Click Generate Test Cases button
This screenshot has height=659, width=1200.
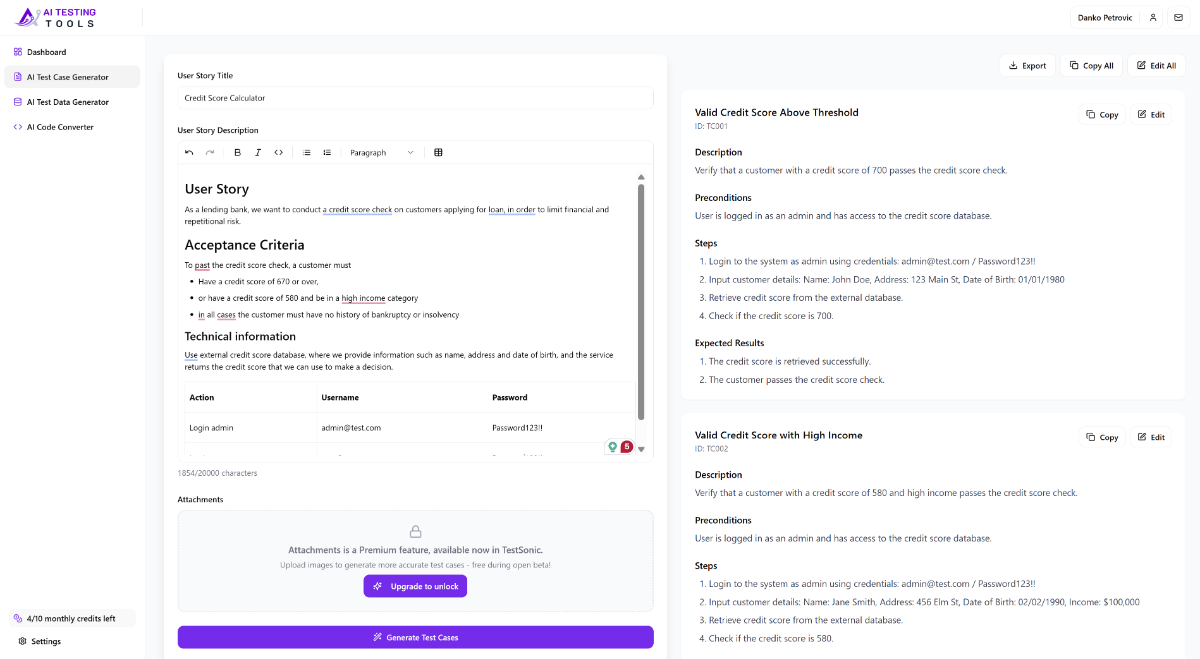pos(415,637)
